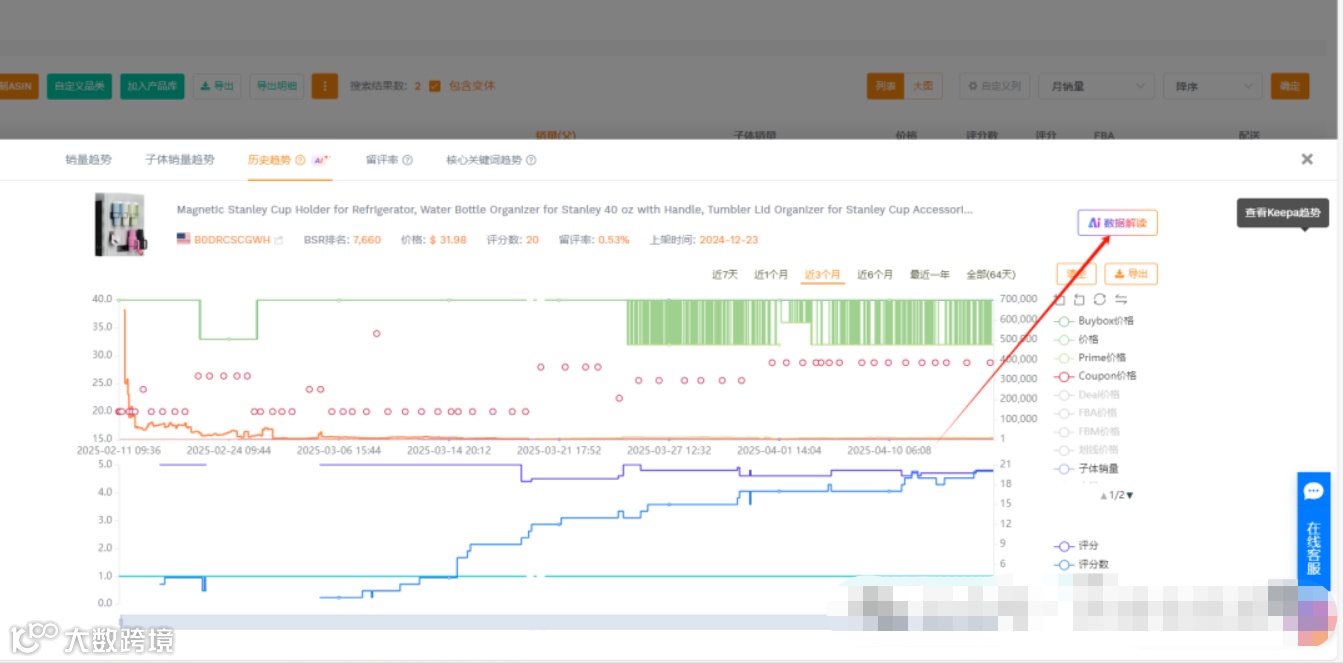Select the 近3个月 time range

(x=822, y=275)
